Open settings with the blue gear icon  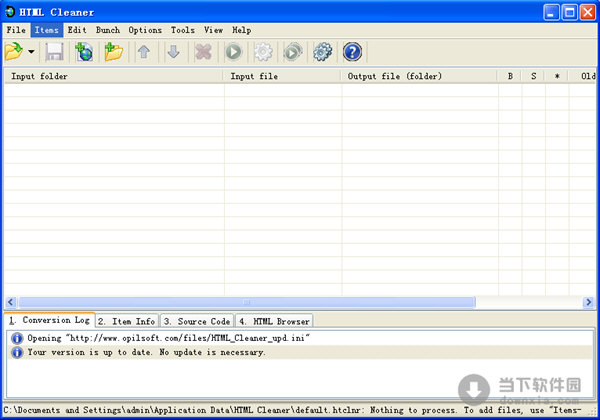pyautogui.click(x=322, y=52)
